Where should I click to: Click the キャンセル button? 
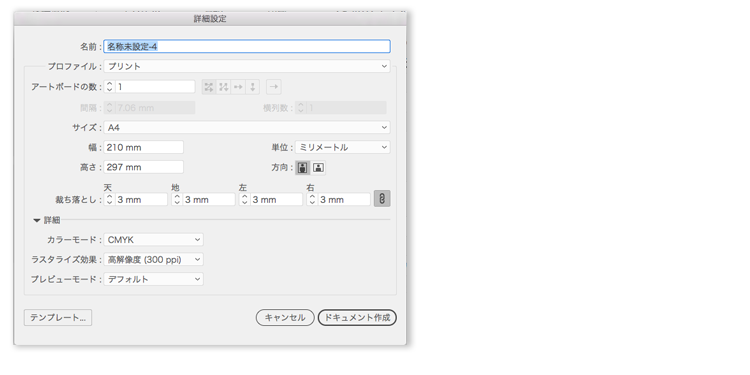(285, 318)
